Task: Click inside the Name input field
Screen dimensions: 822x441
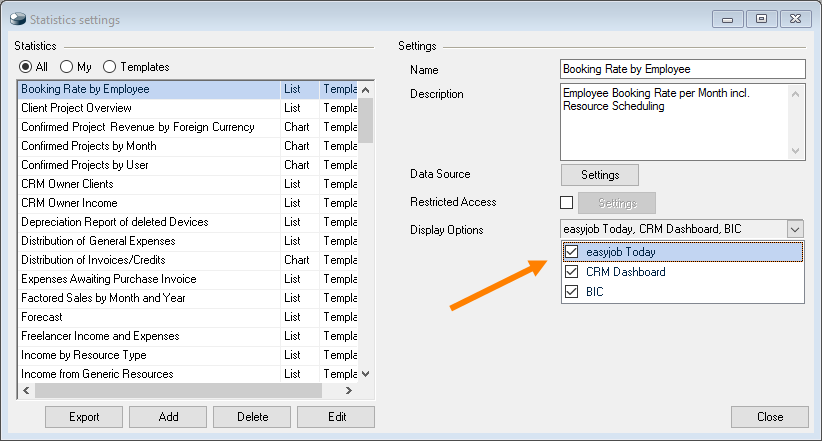Action: [682, 69]
